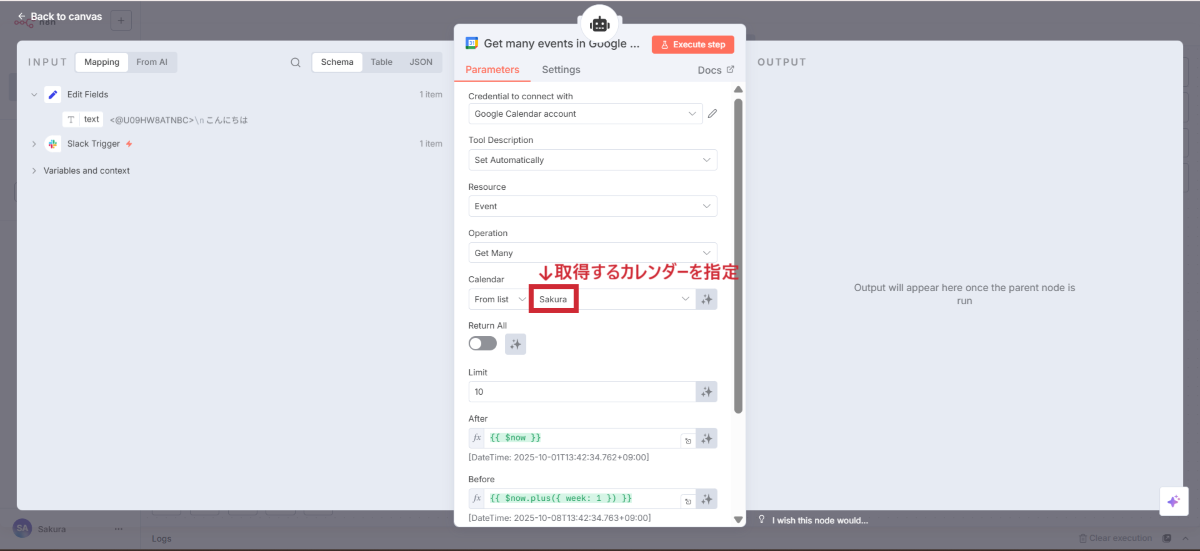Click the scrollbar down arrow
Image resolution: width=1200 pixels, height=551 pixels.
tap(739, 520)
